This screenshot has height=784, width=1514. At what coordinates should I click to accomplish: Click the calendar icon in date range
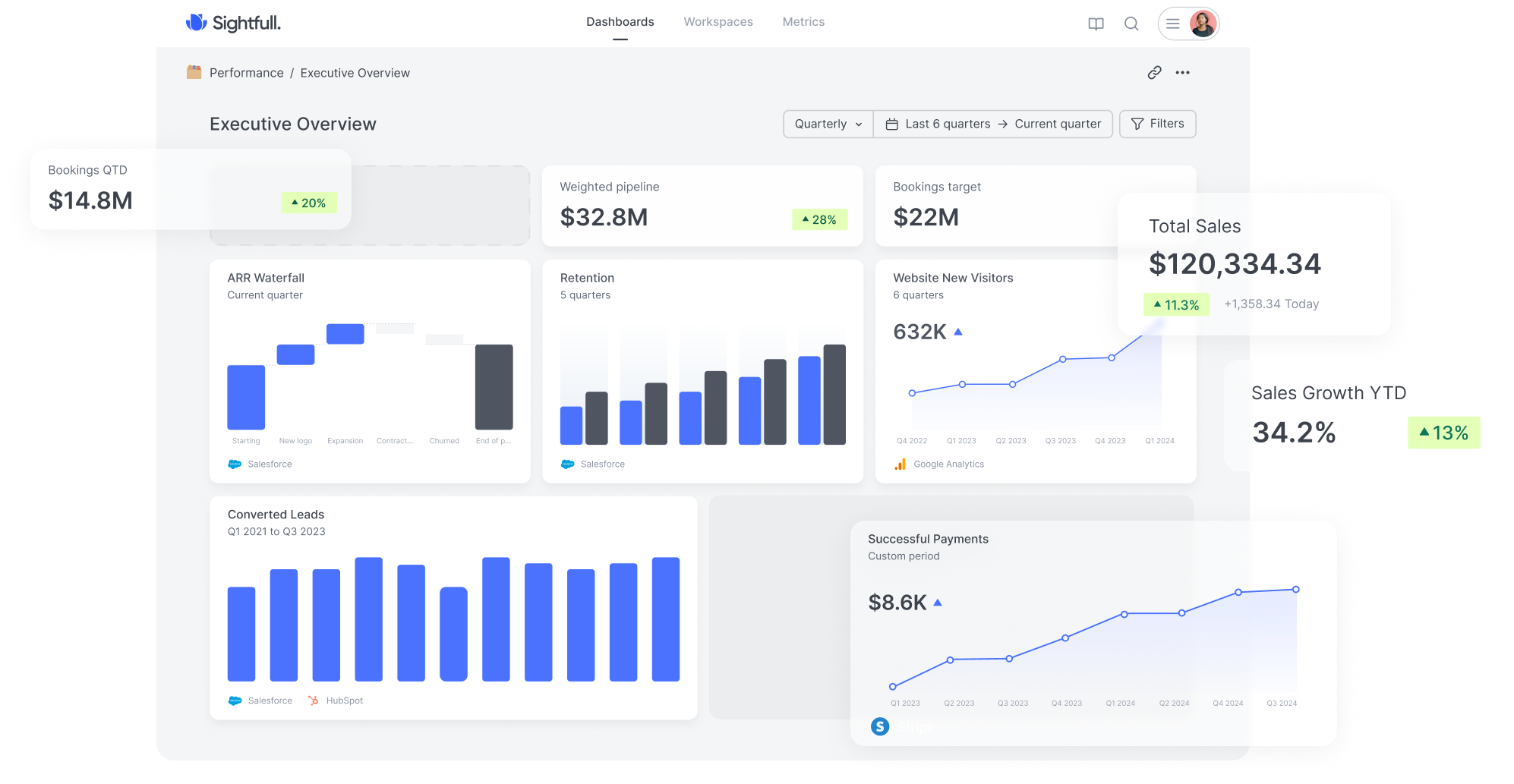click(892, 124)
